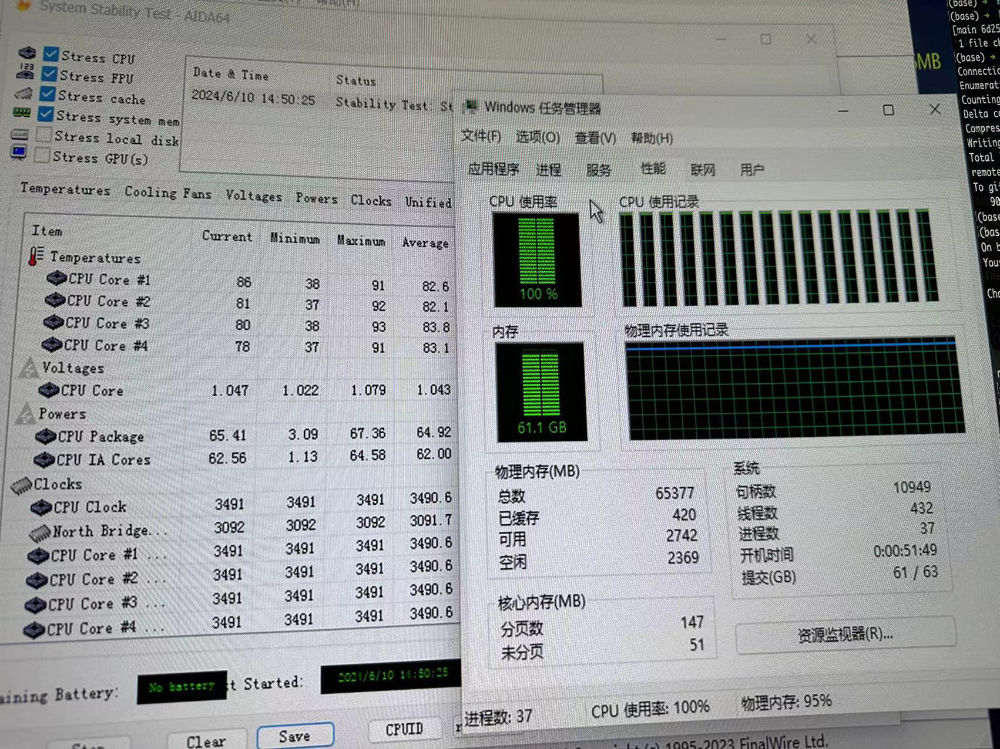1000x749 pixels.
Task: Switch to the 进程 tab
Action: tap(548, 170)
